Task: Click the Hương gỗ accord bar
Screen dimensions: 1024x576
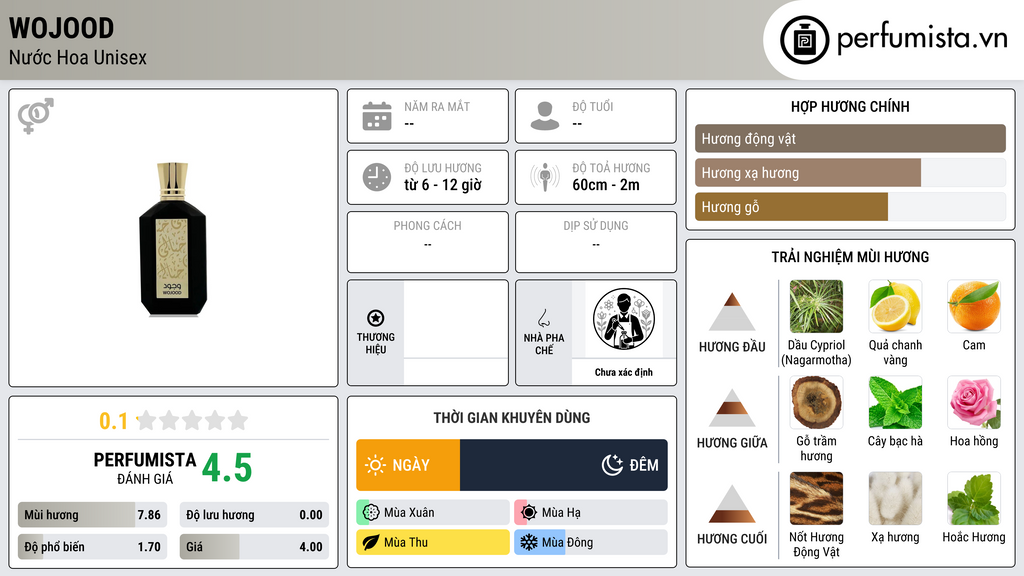Action: click(850, 207)
